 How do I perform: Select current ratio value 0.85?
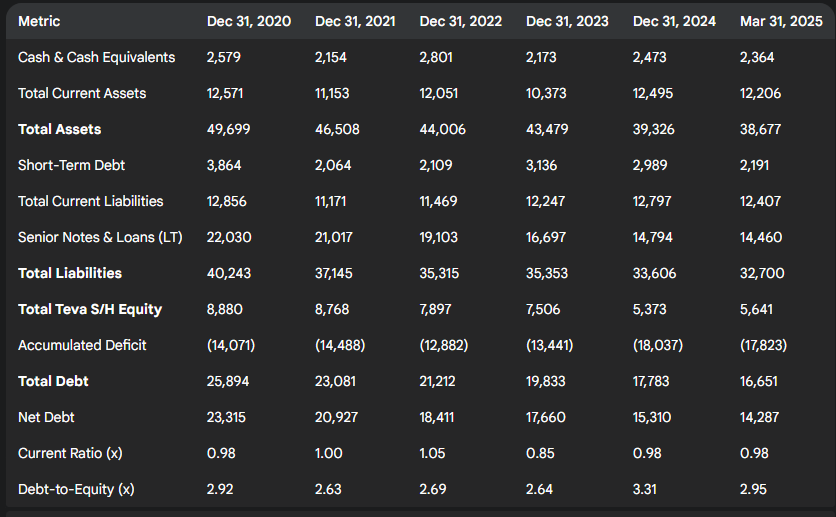[540, 453]
